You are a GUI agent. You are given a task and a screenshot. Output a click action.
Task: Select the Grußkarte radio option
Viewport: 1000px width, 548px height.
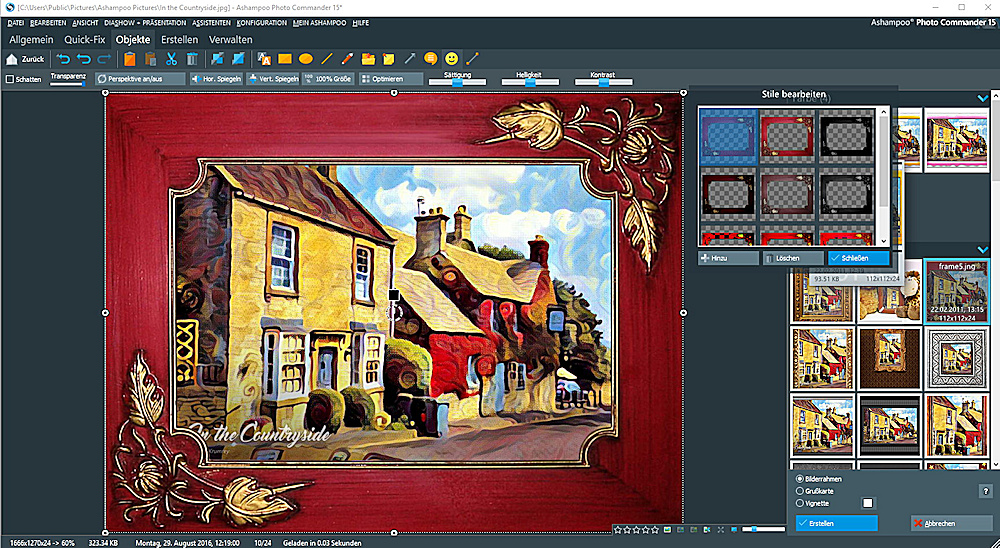click(799, 491)
